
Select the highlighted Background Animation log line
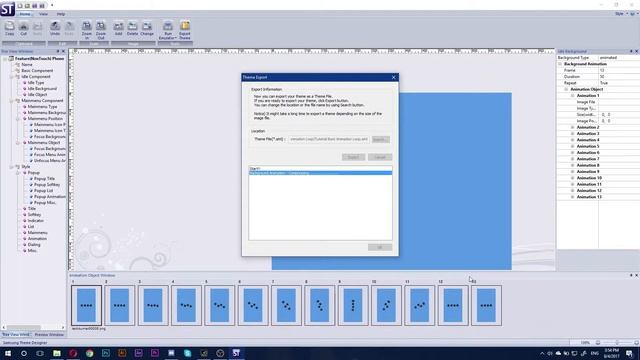coord(320,173)
